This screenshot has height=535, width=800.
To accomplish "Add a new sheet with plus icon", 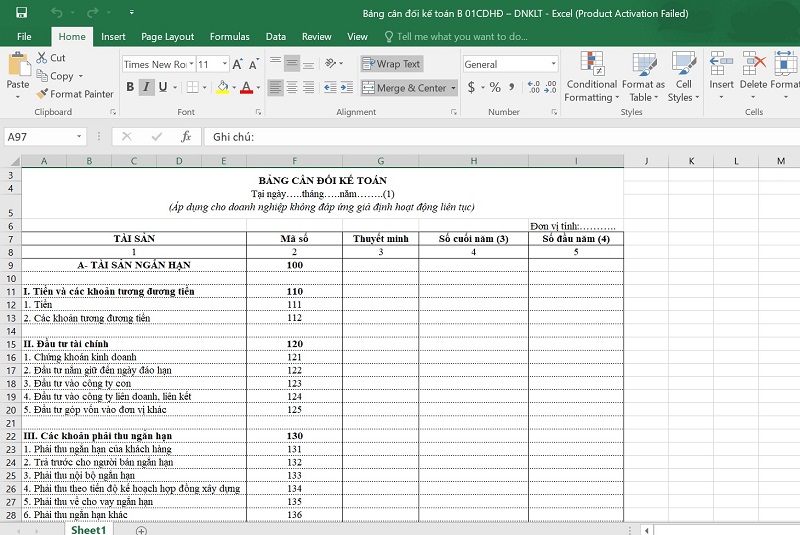I will coord(141,529).
